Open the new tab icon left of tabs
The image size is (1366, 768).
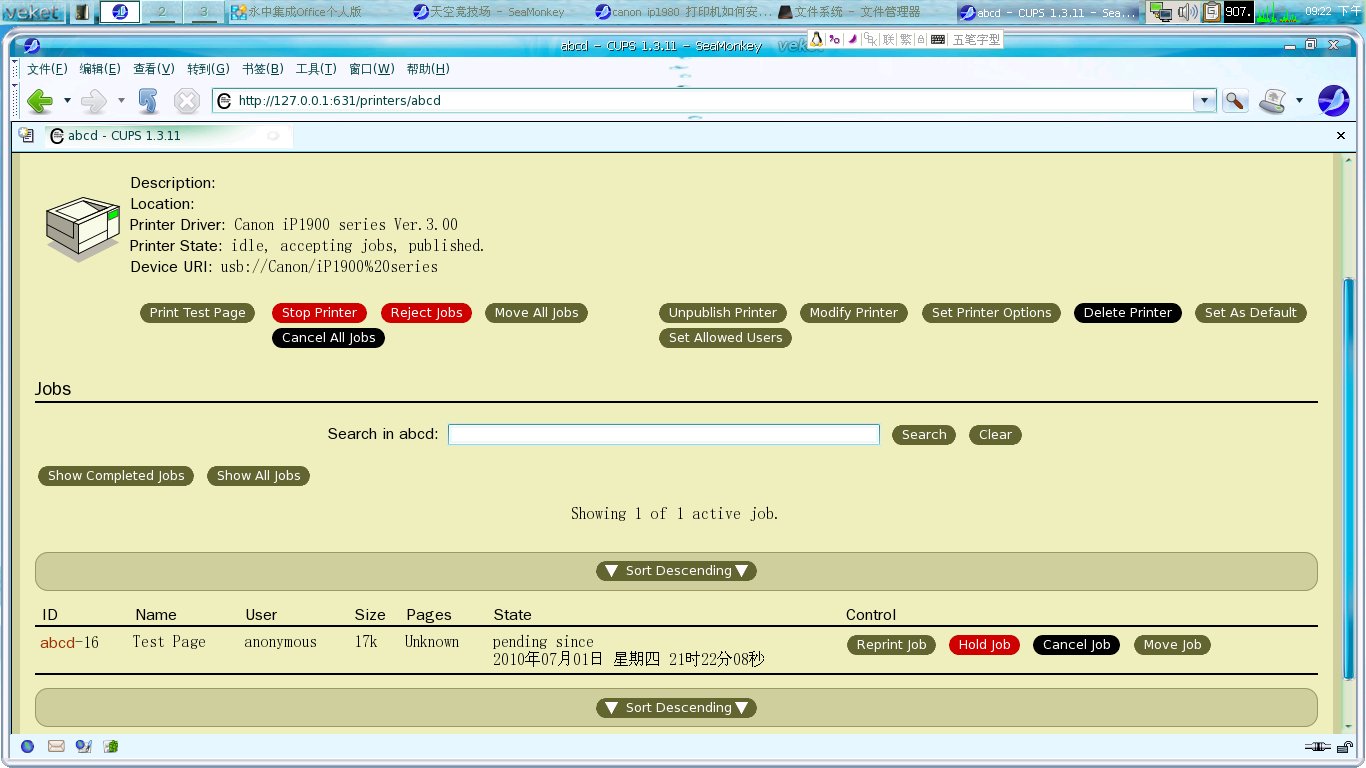[x=25, y=135]
